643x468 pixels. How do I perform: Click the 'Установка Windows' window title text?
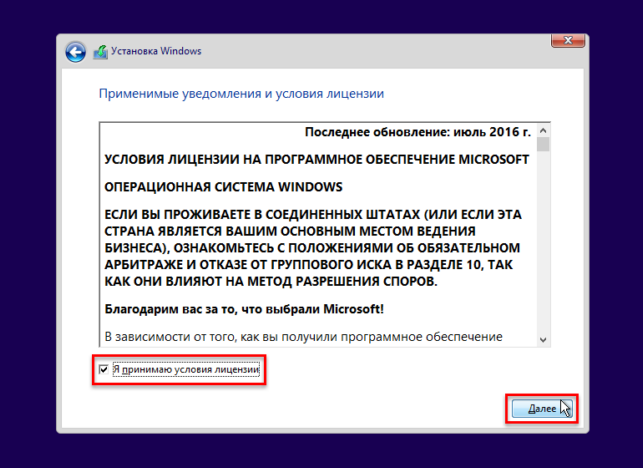(156, 51)
